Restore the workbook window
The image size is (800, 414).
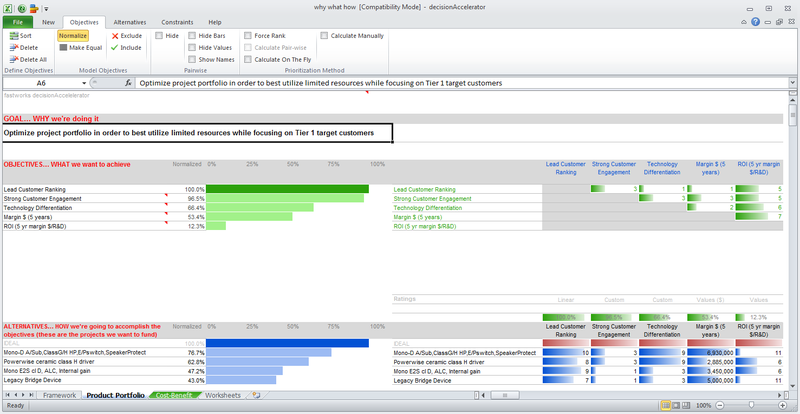coord(779,22)
